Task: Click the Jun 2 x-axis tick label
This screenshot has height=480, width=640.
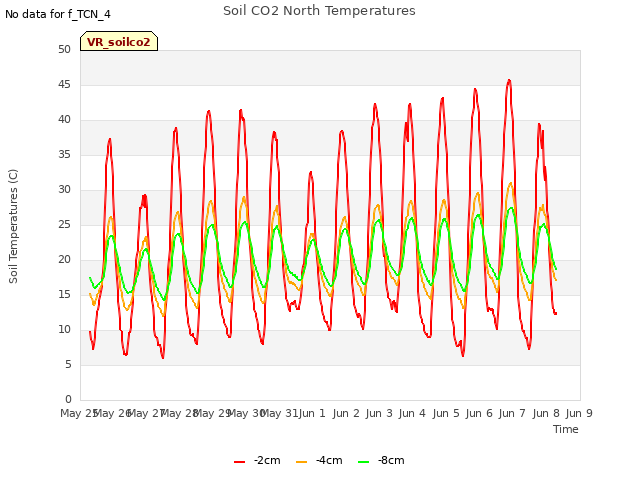Action: (x=346, y=413)
